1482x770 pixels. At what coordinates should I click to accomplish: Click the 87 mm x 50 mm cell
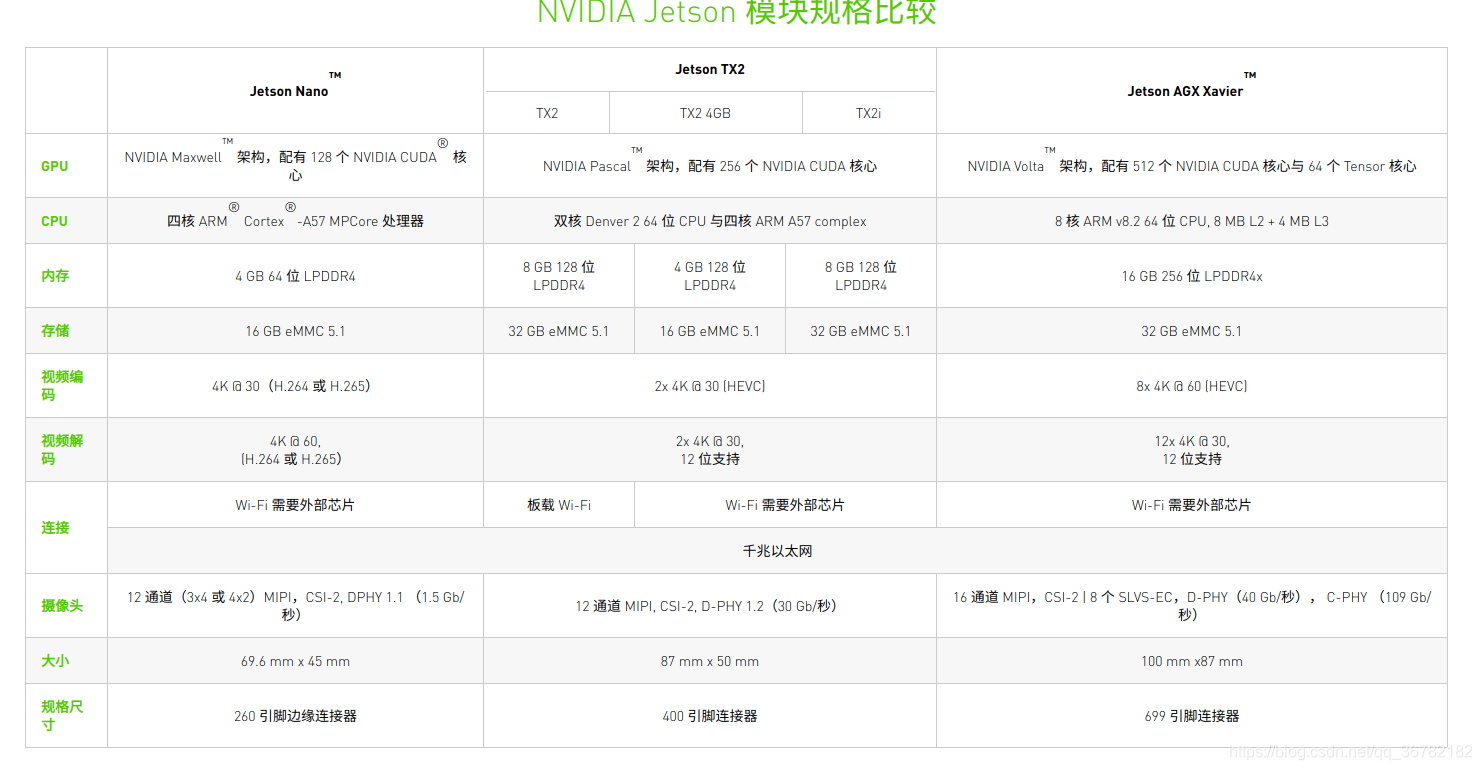710,661
